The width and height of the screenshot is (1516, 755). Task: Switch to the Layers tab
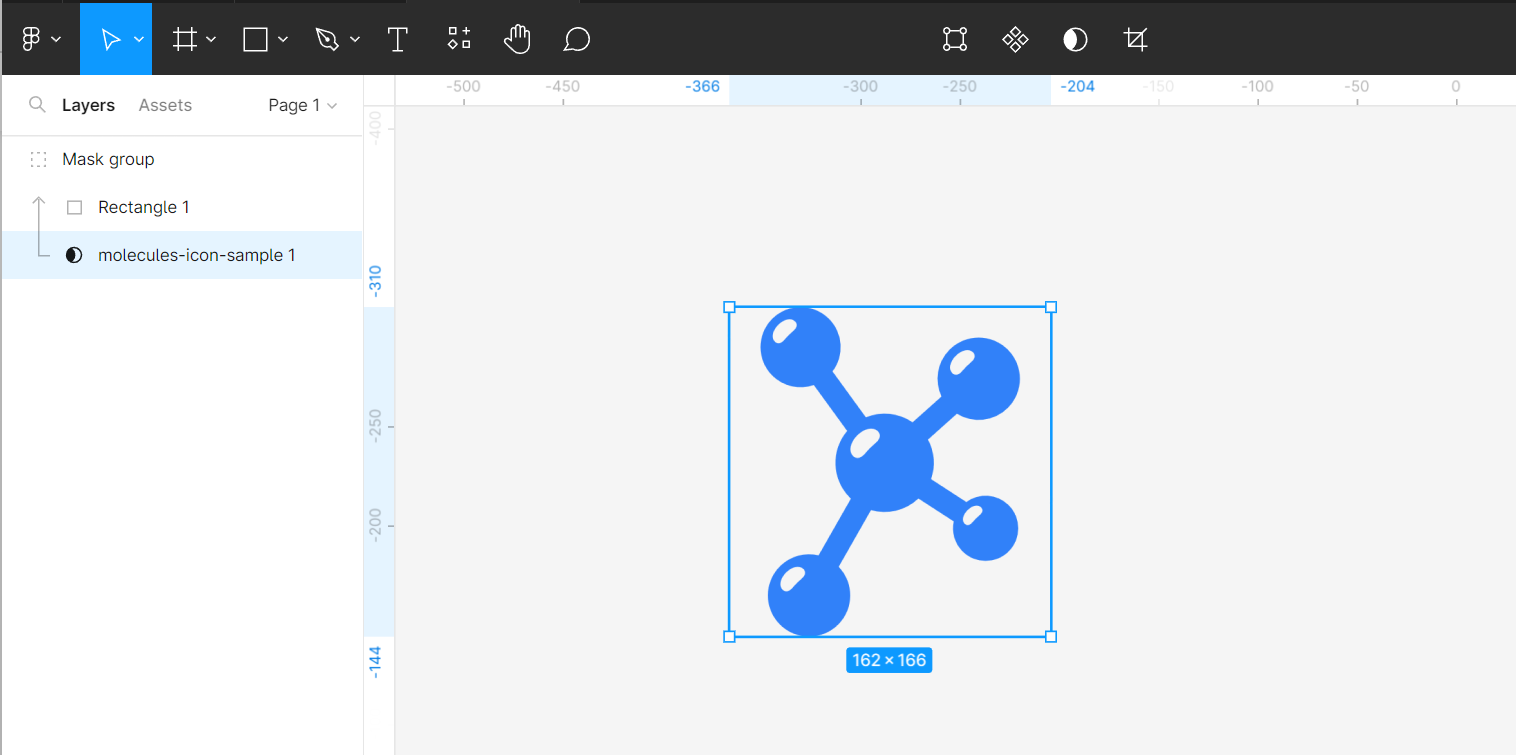click(x=88, y=105)
